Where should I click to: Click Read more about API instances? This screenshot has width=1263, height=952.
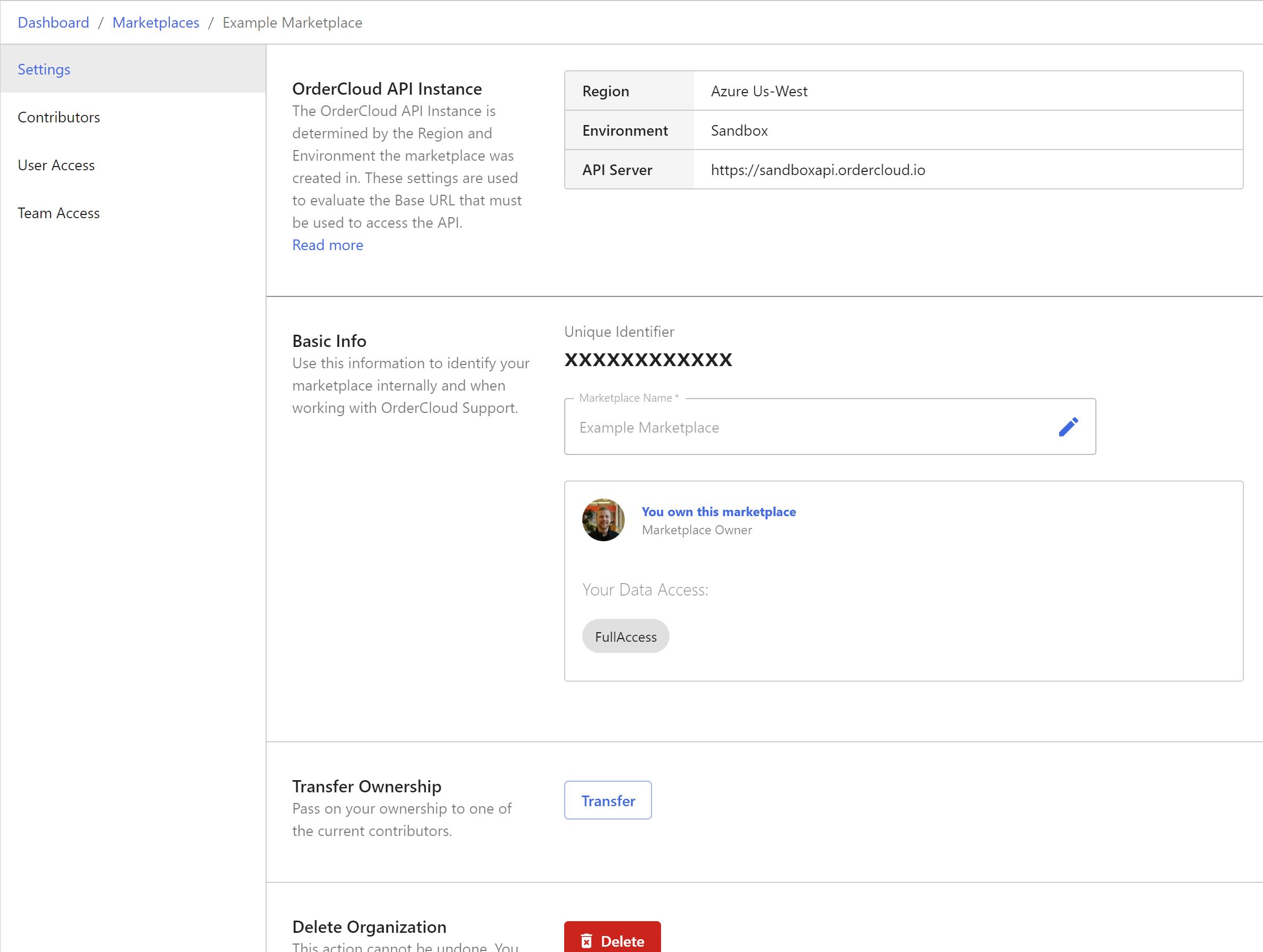click(327, 244)
